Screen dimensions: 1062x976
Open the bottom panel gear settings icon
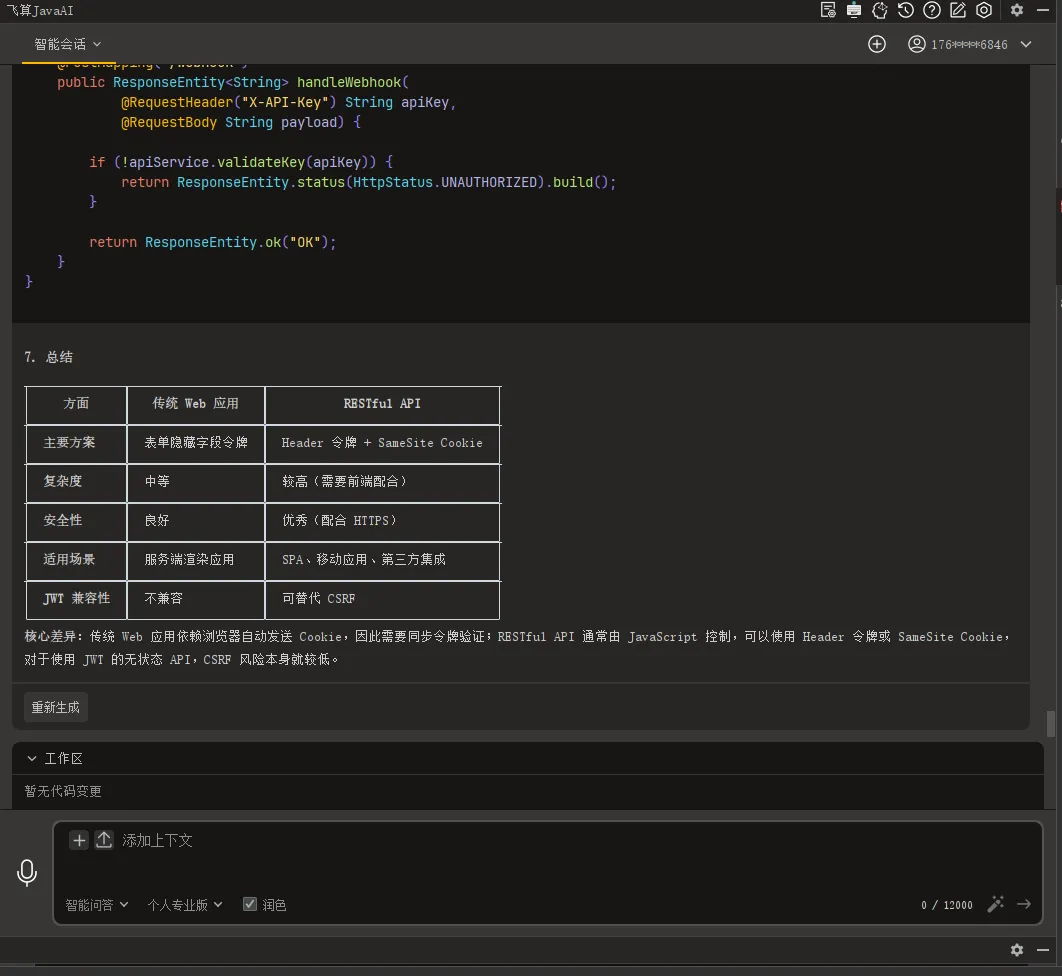point(1017,950)
